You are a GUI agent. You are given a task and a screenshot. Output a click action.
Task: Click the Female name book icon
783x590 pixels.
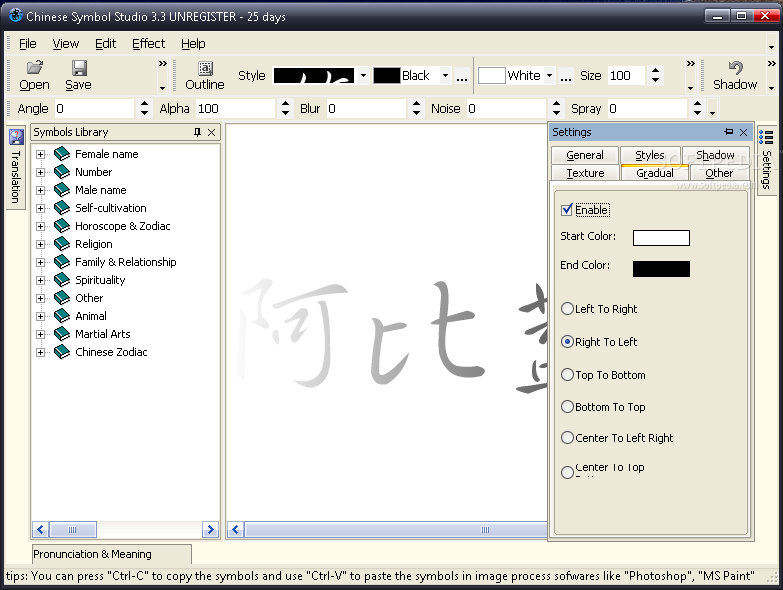click(x=62, y=154)
